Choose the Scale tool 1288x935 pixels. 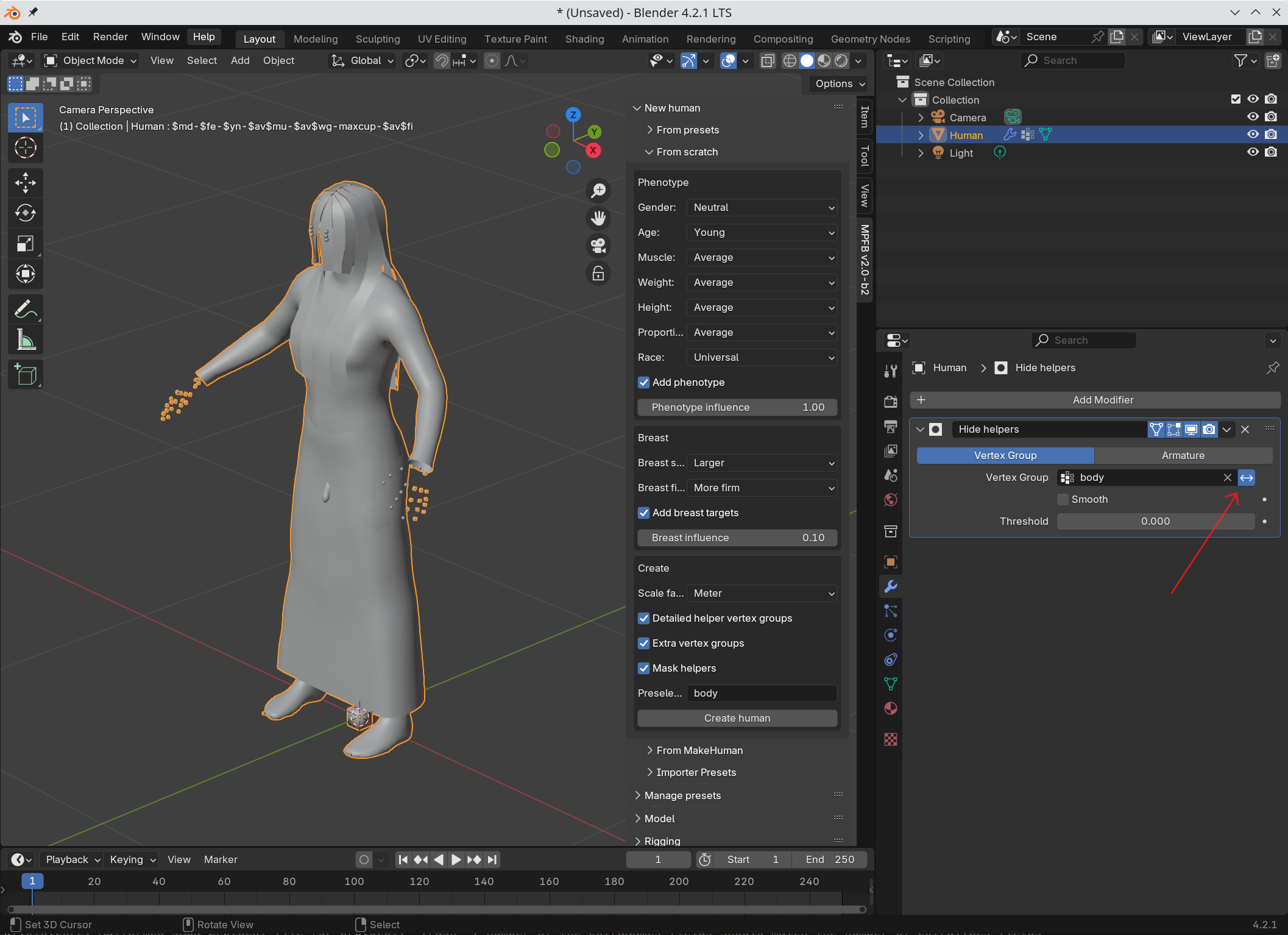tap(25, 243)
